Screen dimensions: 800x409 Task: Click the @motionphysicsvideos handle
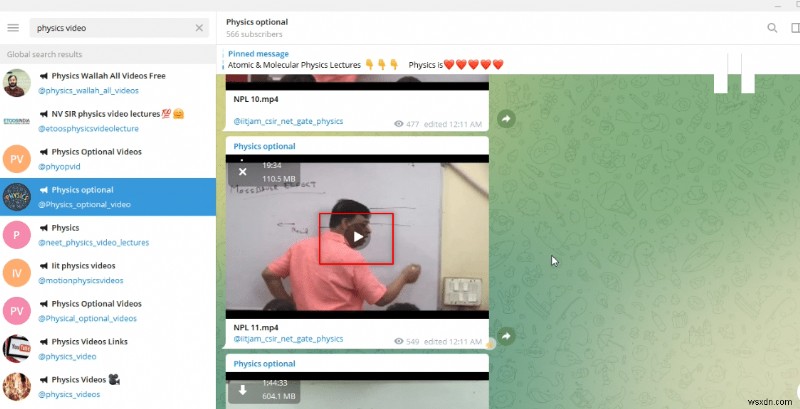click(x=81, y=280)
